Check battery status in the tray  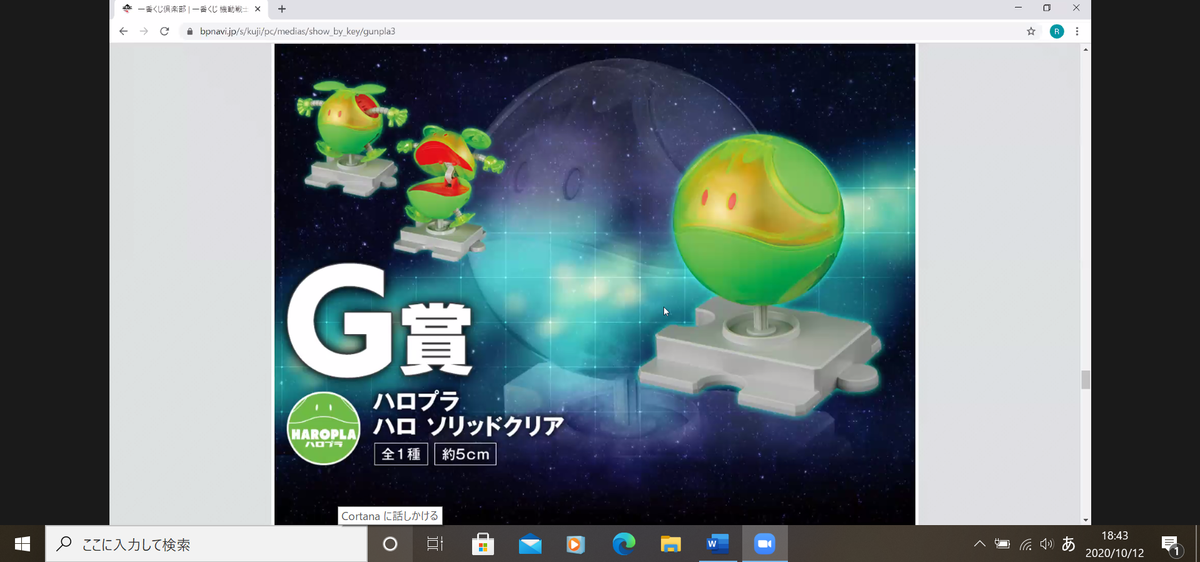[1003, 544]
